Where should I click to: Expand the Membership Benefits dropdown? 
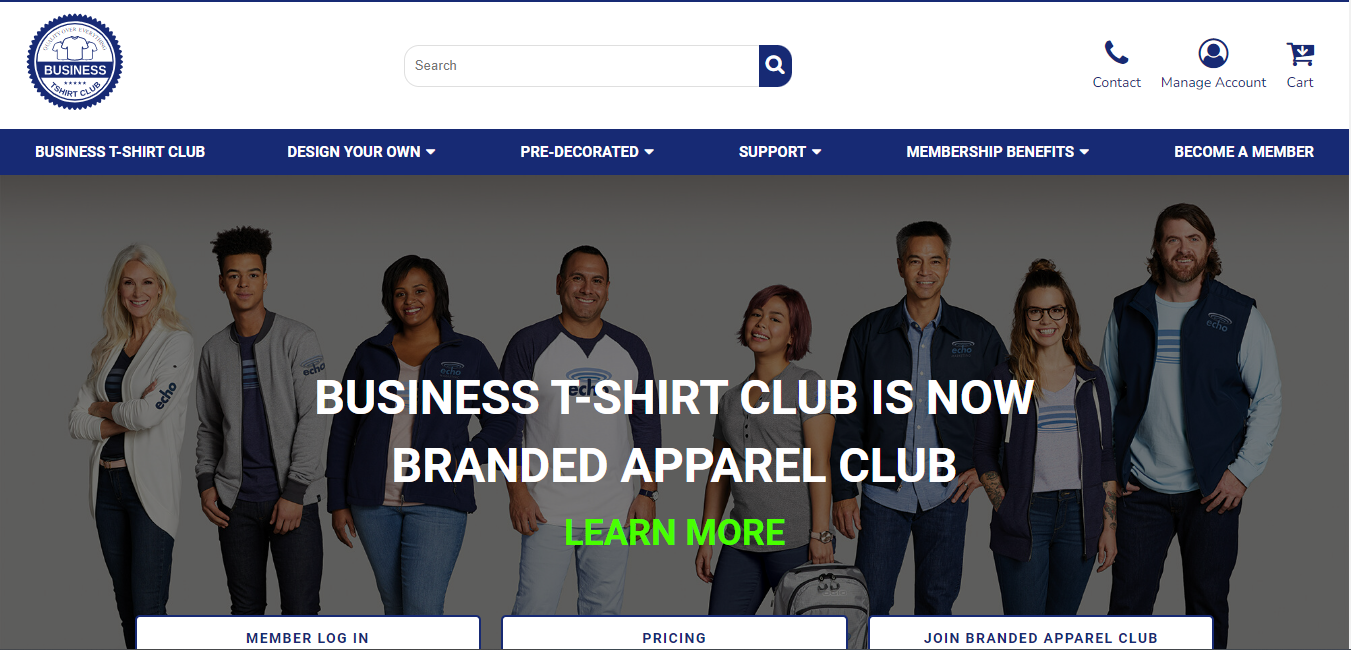pyautogui.click(x=997, y=152)
